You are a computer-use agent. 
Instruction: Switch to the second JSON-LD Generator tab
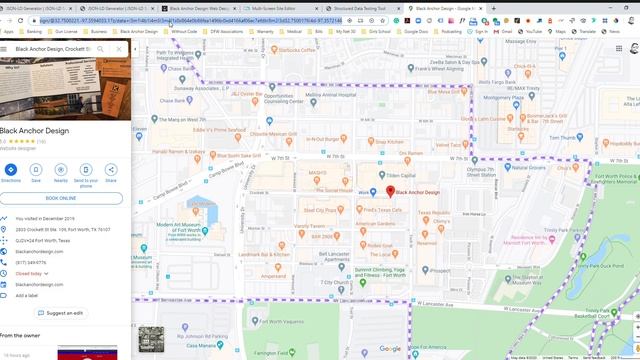118,8
